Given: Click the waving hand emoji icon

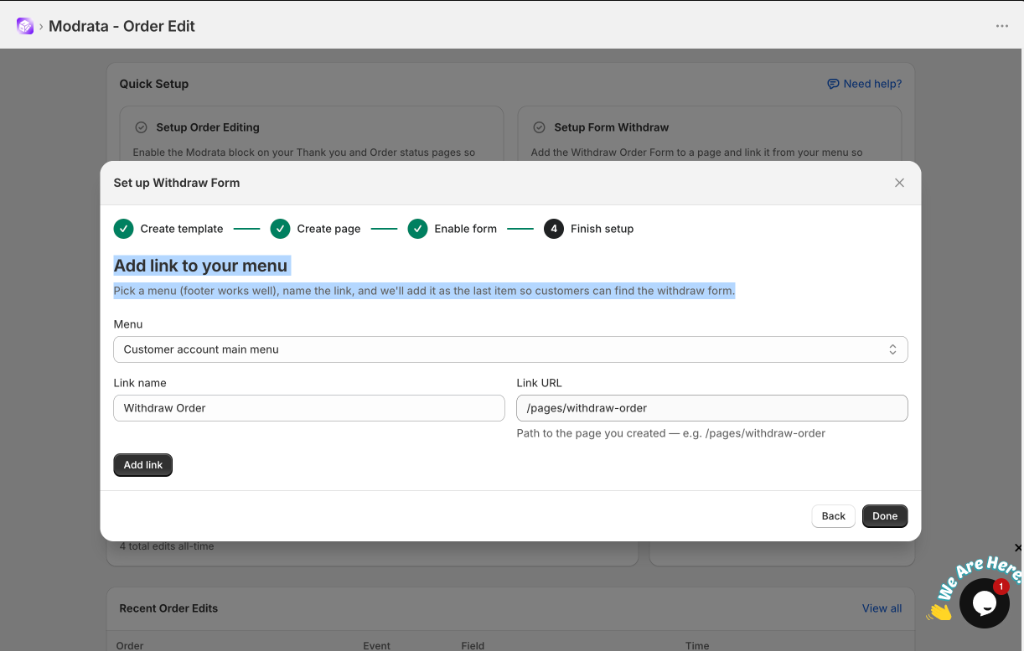Looking at the screenshot, I should [939, 611].
